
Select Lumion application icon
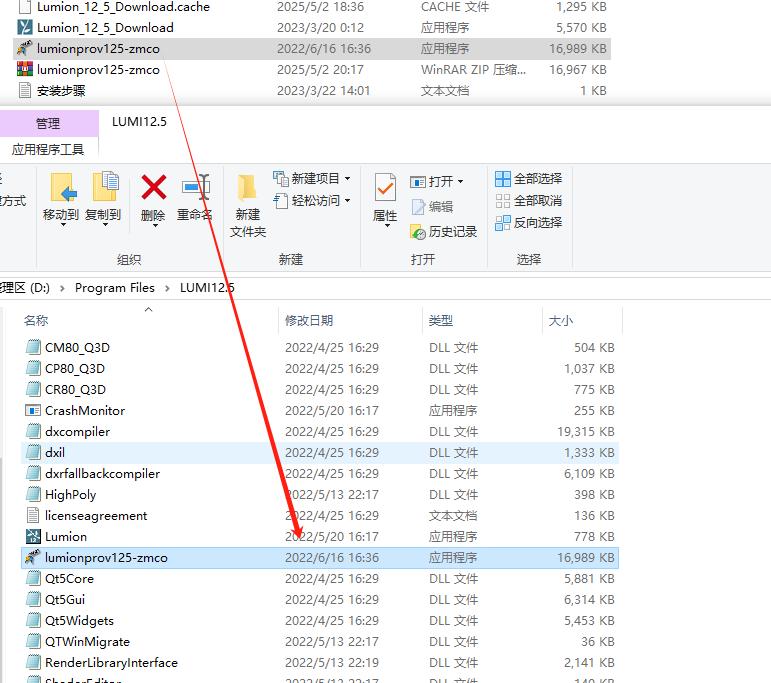(x=33, y=536)
